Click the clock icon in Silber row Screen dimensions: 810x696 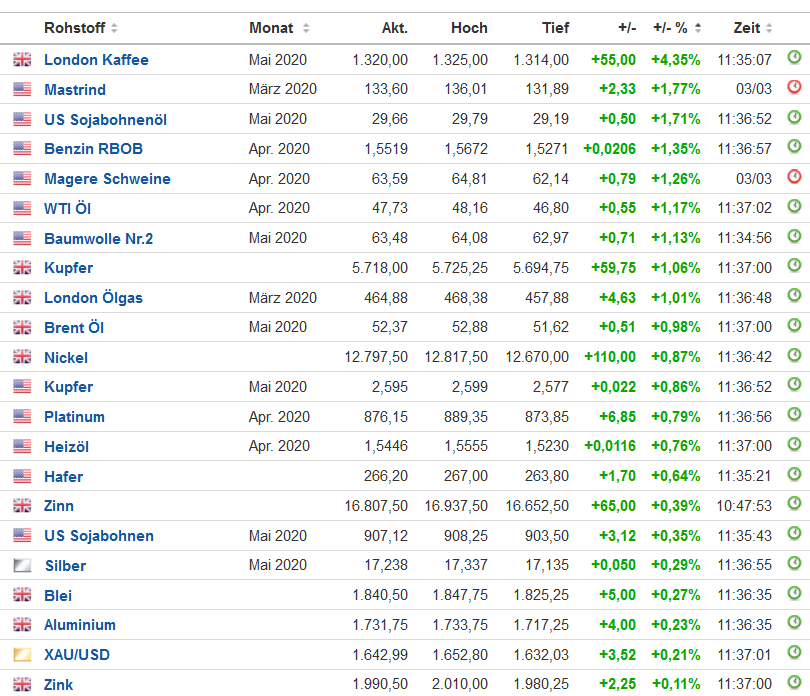pos(794,563)
